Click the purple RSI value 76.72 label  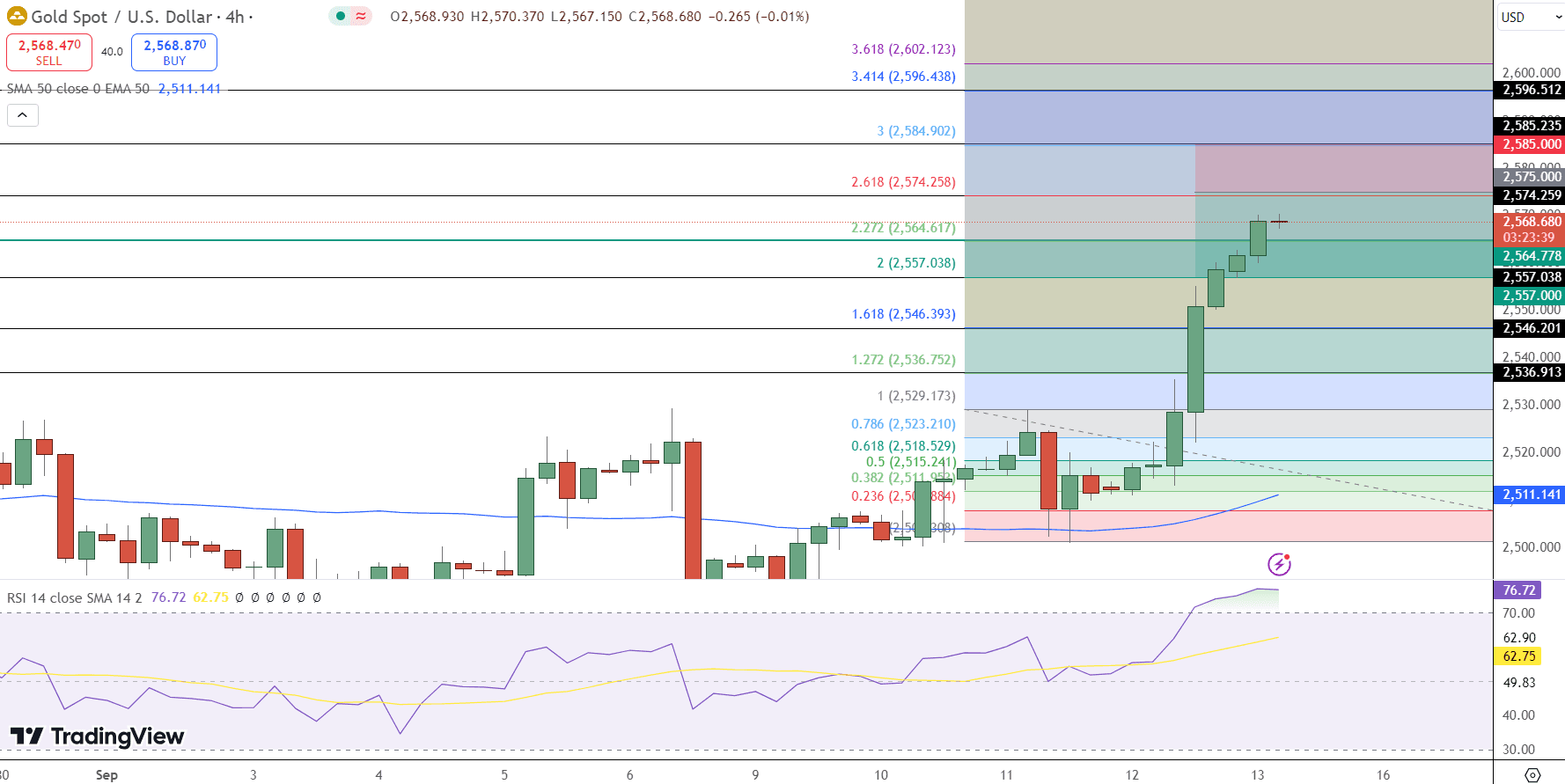(x=1518, y=590)
